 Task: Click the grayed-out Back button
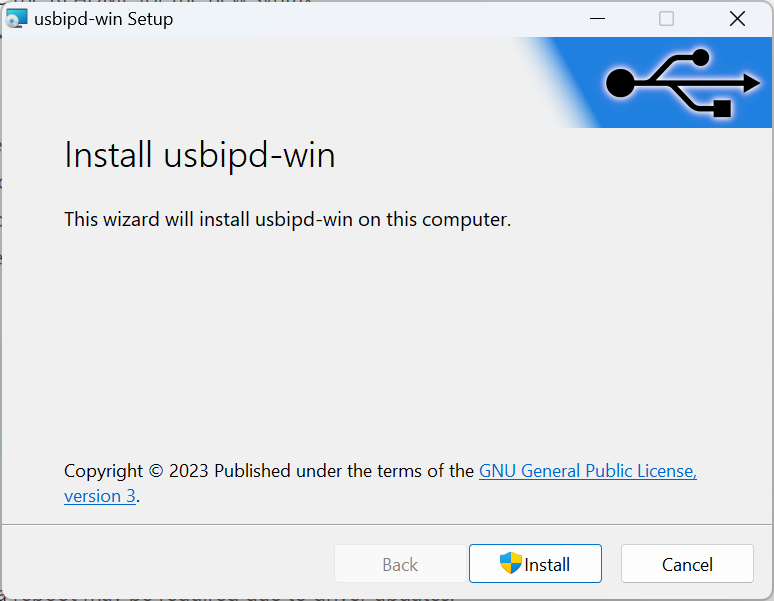coord(400,563)
